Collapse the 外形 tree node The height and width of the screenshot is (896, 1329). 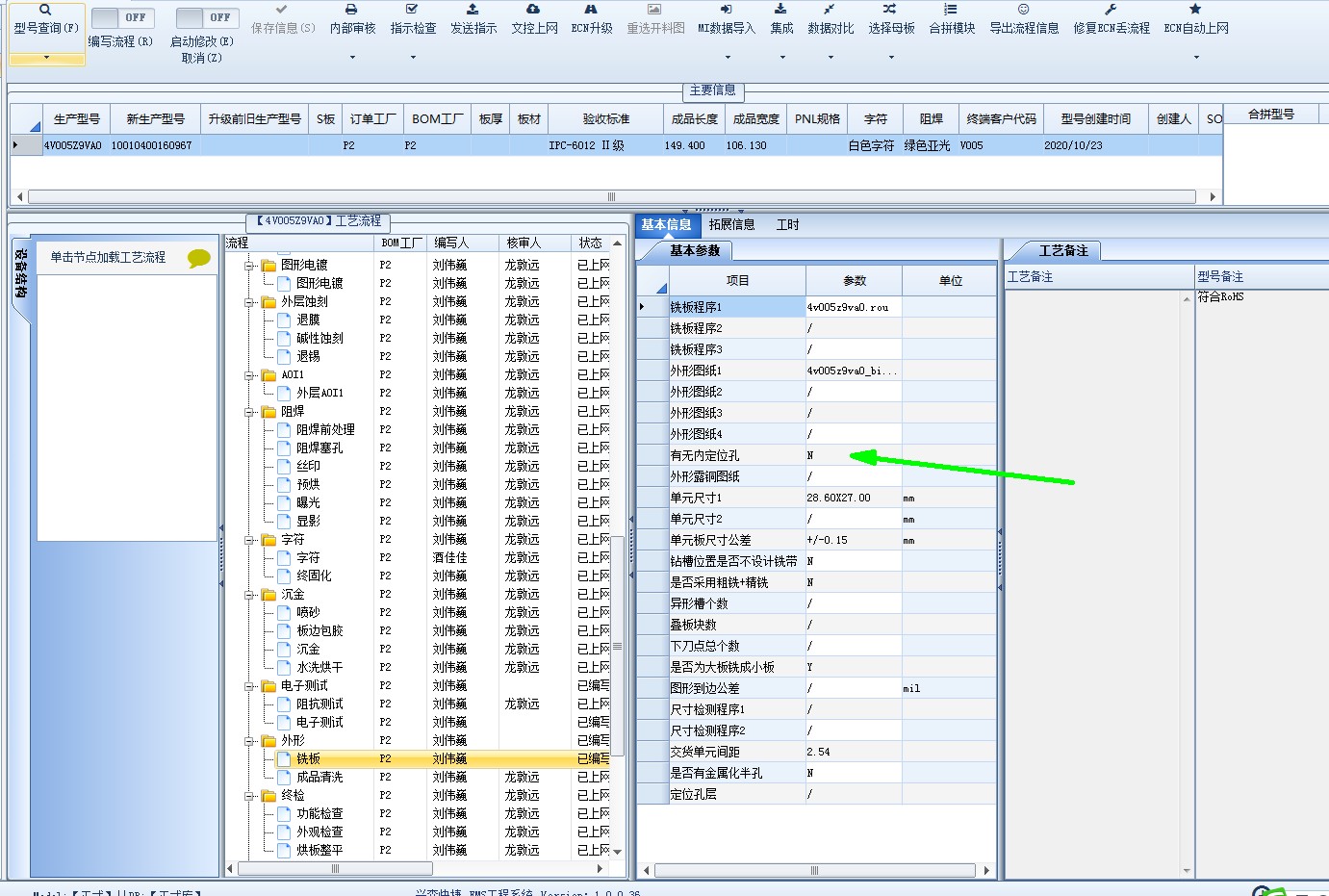pyautogui.click(x=249, y=741)
